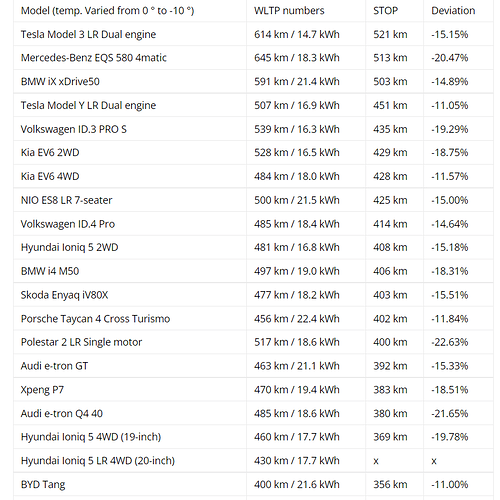Select the Audi e-tron GT entry

pos(54,366)
